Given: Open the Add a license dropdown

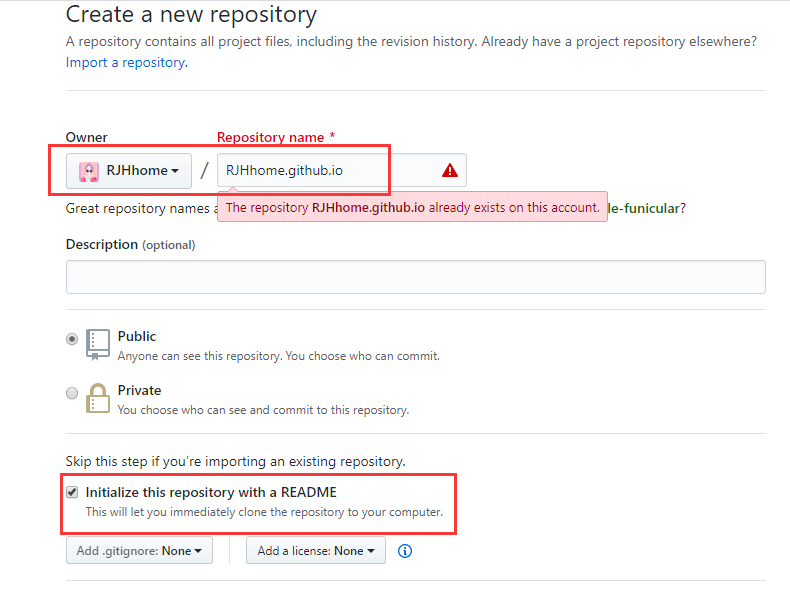Looking at the screenshot, I should pyautogui.click(x=316, y=550).
